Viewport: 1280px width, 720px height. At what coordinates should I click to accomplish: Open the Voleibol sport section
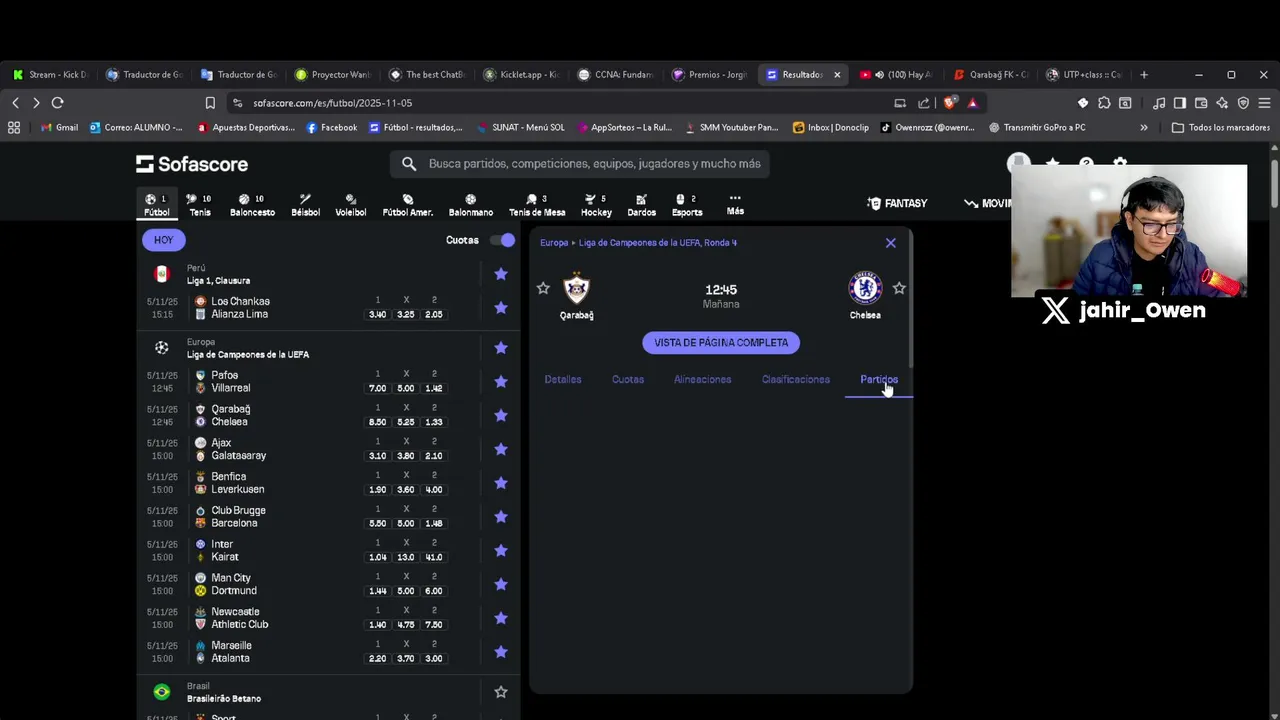(350, 204)
